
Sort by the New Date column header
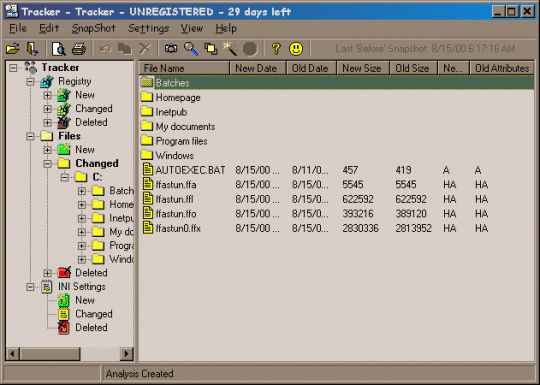coord(258,68)
